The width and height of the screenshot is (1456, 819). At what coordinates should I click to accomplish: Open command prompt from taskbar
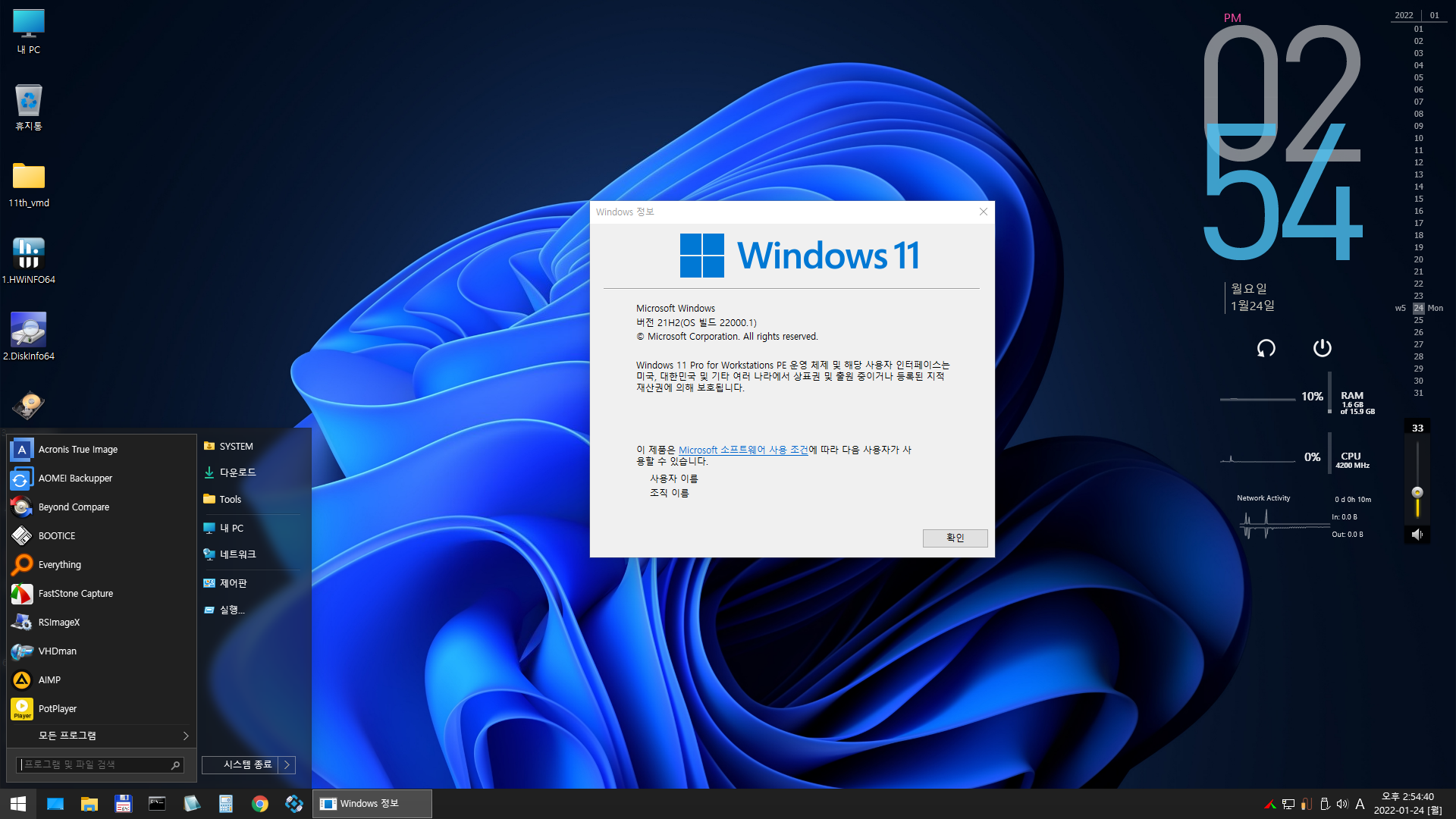[x=157, y=804]
